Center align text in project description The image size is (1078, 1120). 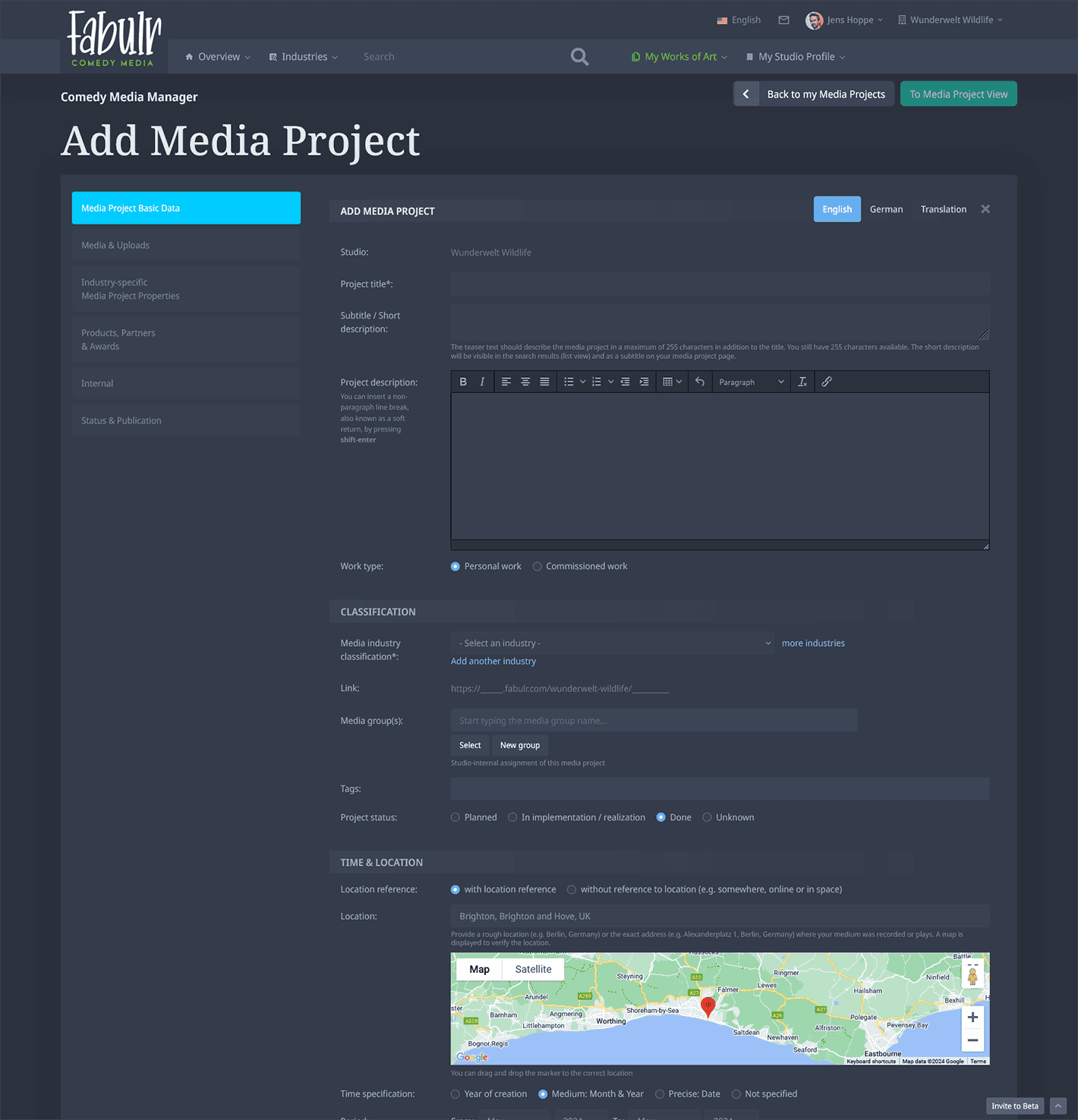coord(525,382)
